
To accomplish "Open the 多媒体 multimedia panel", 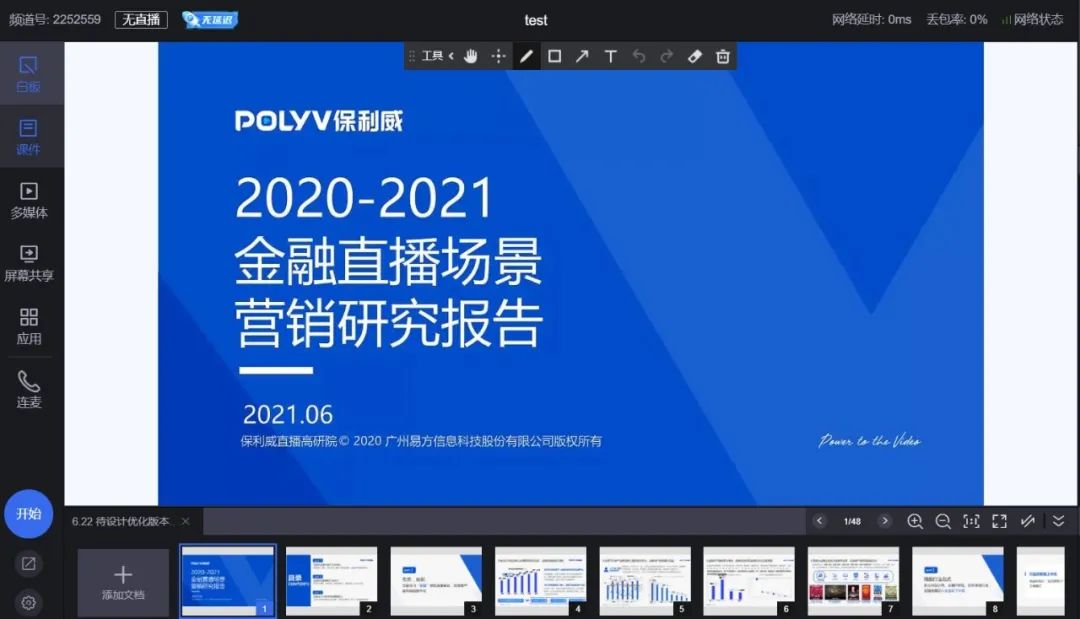I will click(x=28, y=200).
